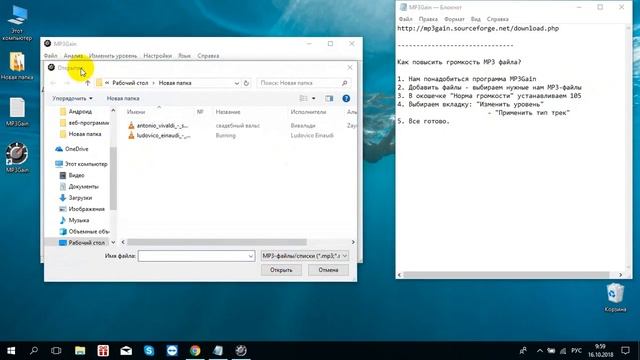Open MP3 file type filter dropdown

tap(305, 256)
